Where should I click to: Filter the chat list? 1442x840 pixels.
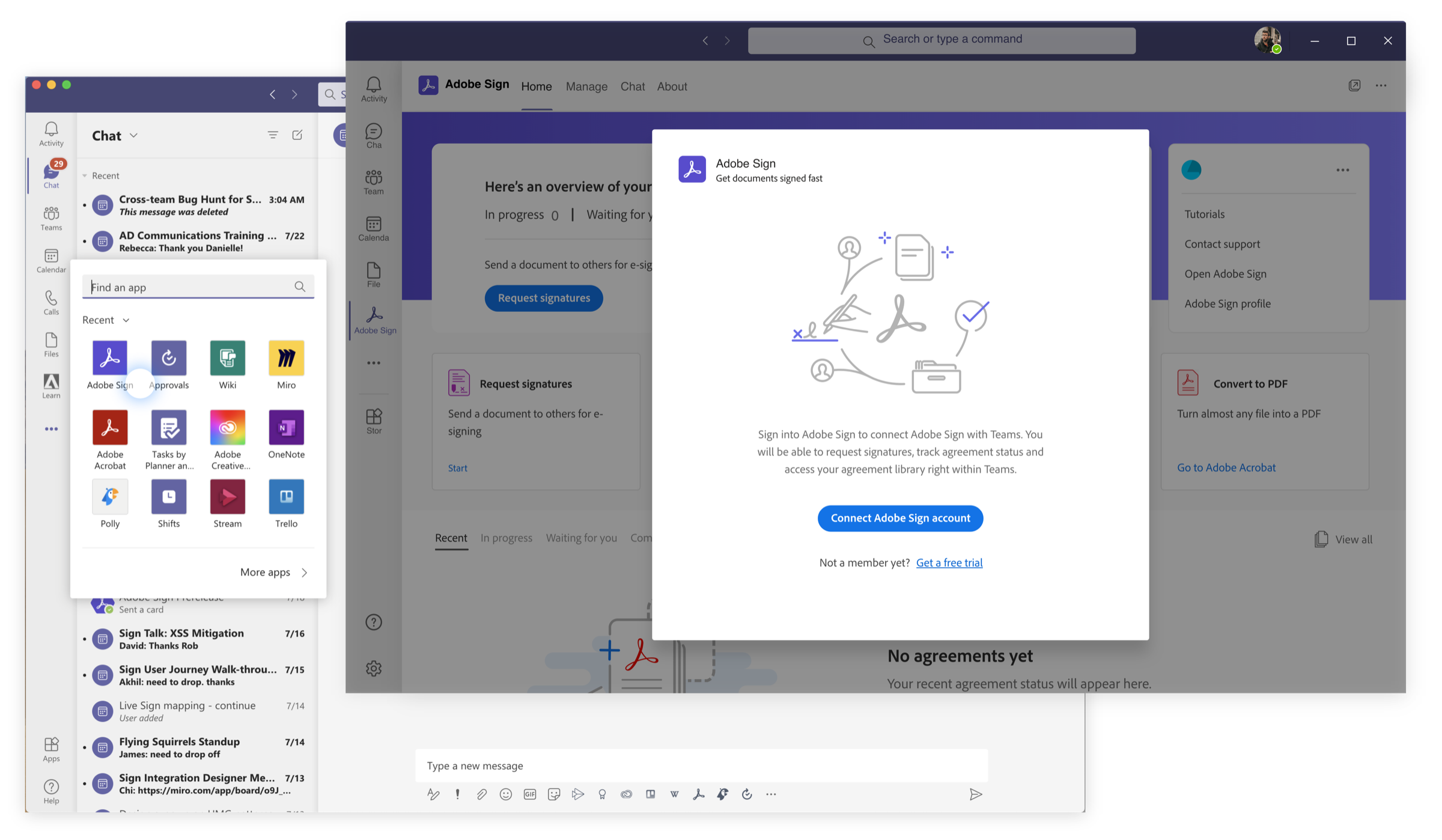tap(273, 135)
